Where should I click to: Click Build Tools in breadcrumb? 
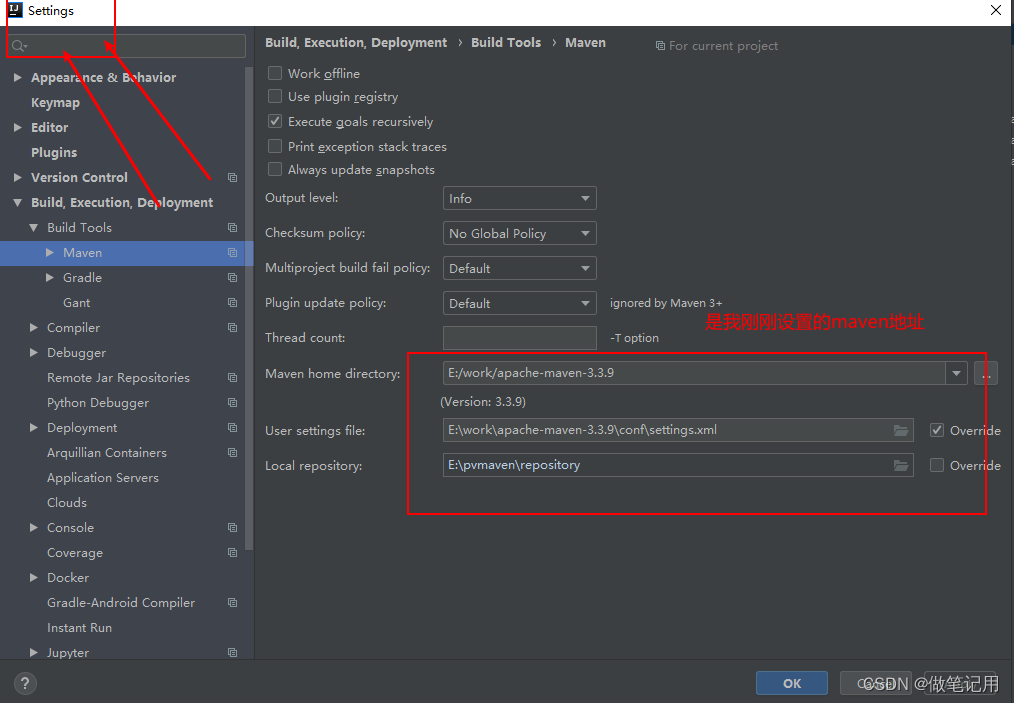point(506,43)
